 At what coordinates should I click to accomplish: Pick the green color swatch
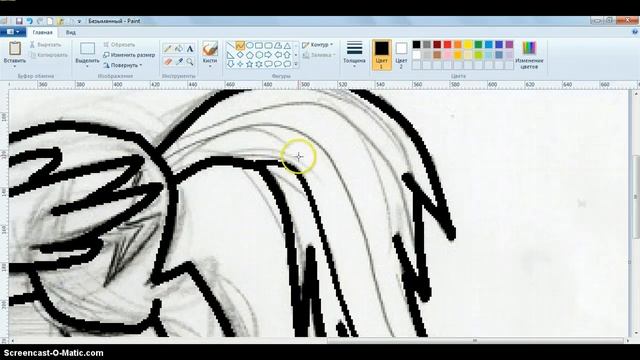coord(478,44)
